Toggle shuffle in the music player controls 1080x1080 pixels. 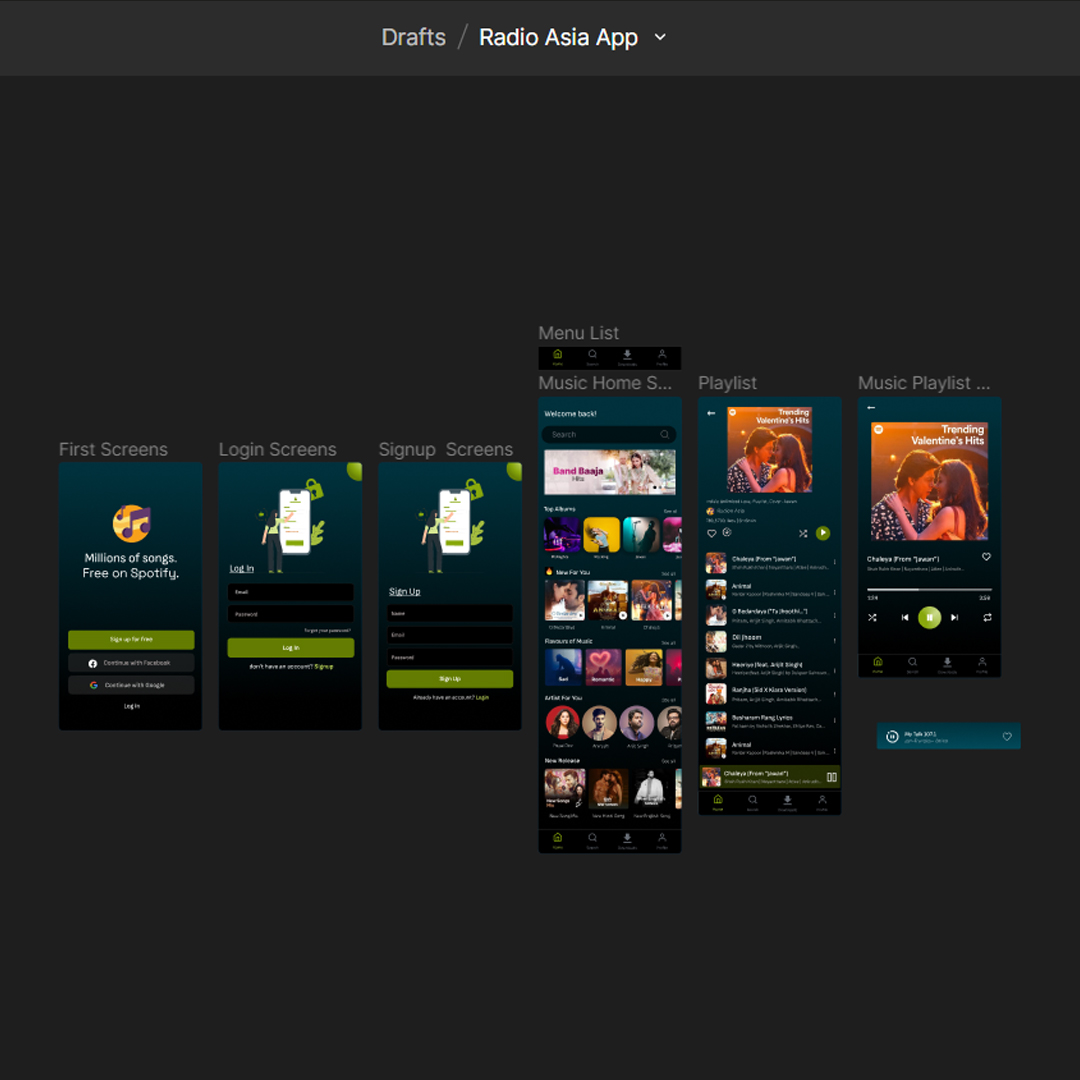click(872, 618)
